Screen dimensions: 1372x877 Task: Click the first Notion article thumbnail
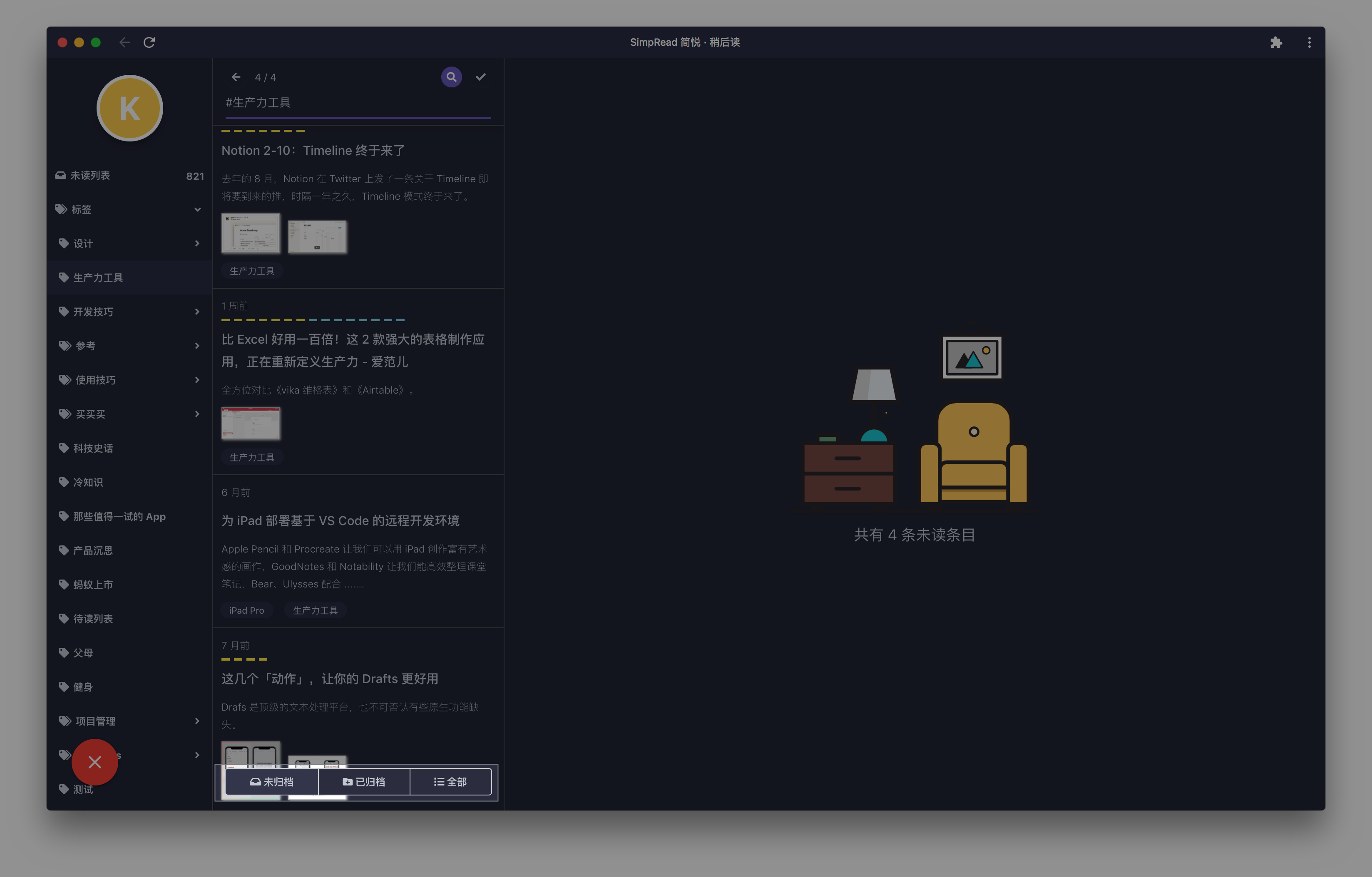(x=251, y=233)
